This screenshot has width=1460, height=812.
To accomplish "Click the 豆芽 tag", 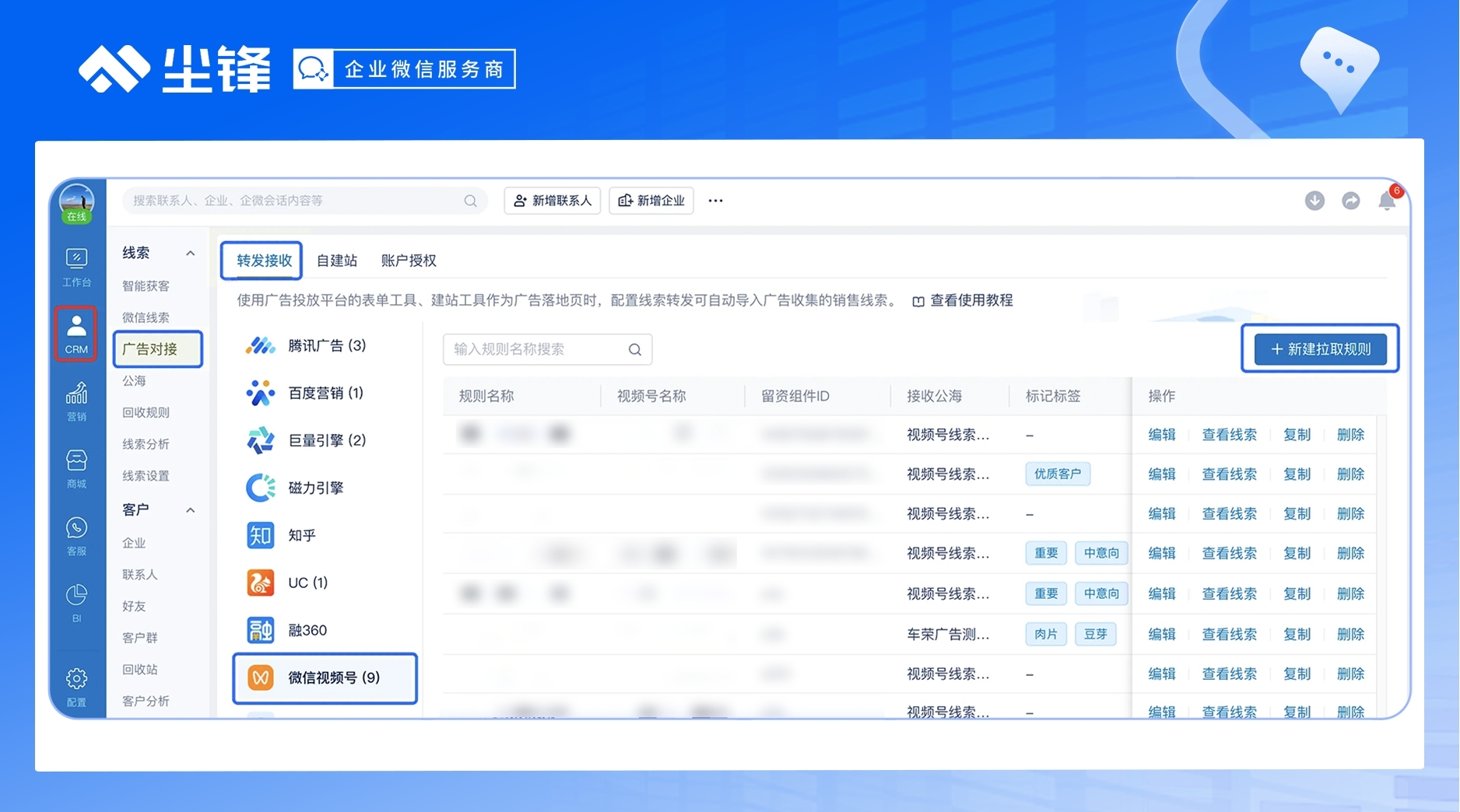I will tap(1096, 634).
